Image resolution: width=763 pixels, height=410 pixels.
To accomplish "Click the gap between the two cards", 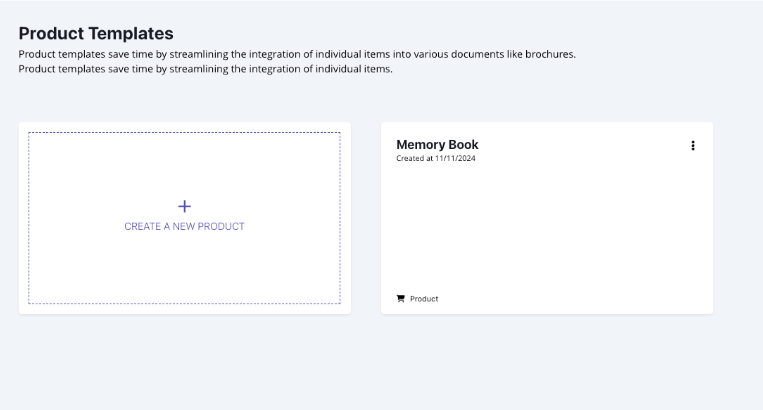I will (x=366, y=218).
